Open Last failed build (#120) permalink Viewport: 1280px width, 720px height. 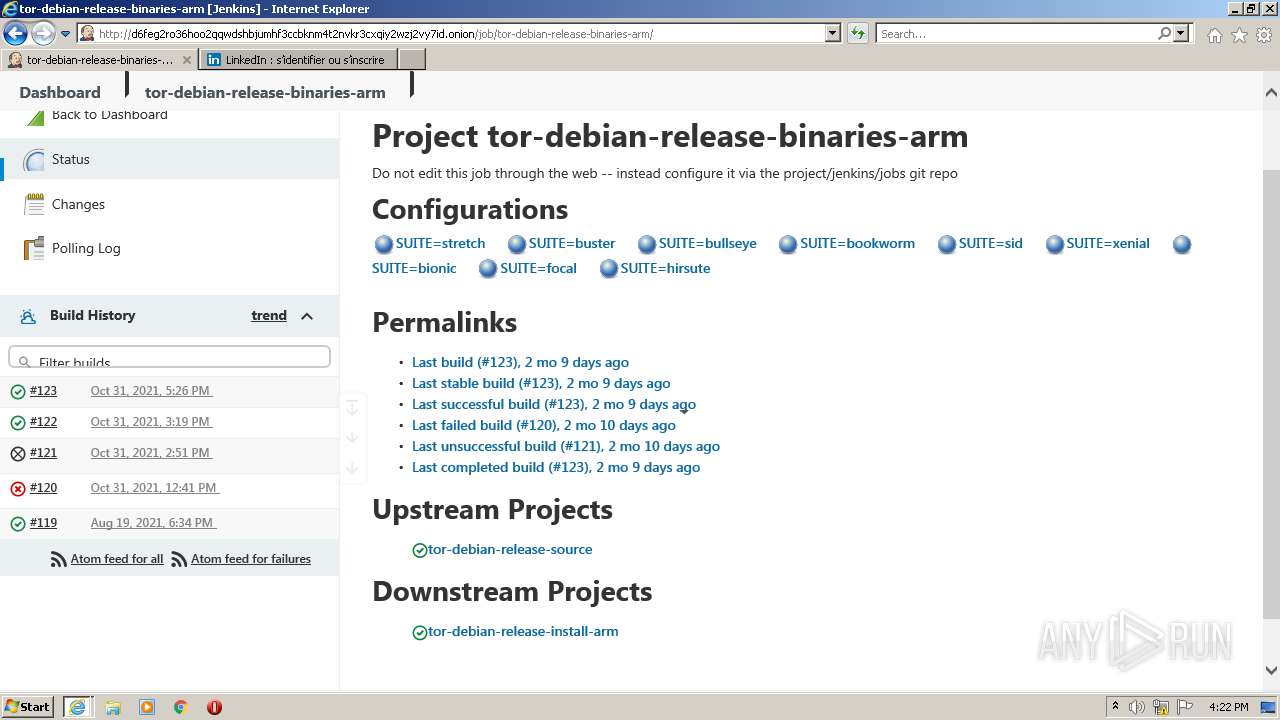(544, 425)
